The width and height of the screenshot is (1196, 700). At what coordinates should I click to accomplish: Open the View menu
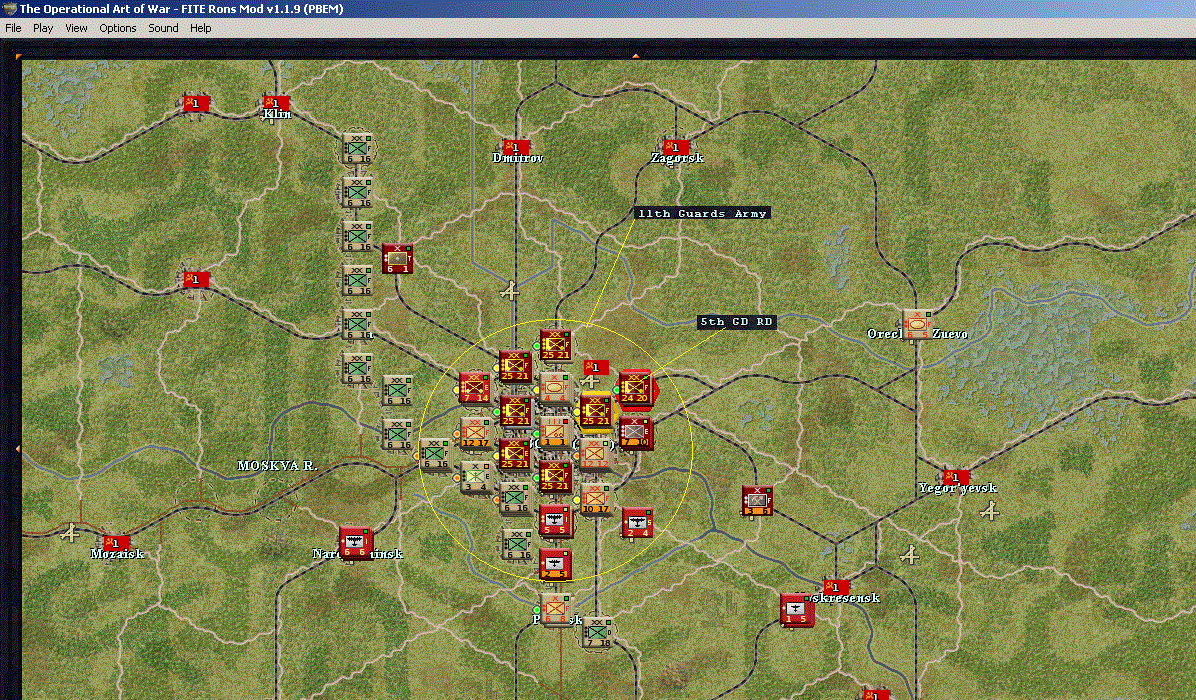click(76, 28)
